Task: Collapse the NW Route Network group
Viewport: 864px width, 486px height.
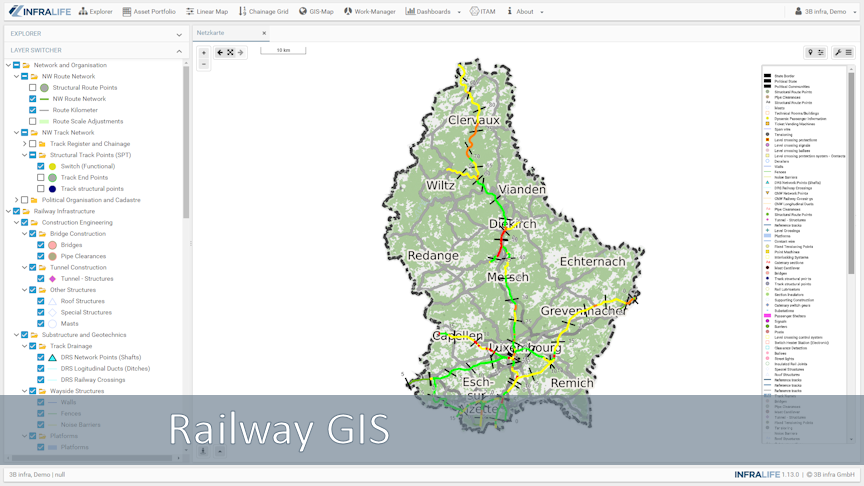Action: point(16,76)
